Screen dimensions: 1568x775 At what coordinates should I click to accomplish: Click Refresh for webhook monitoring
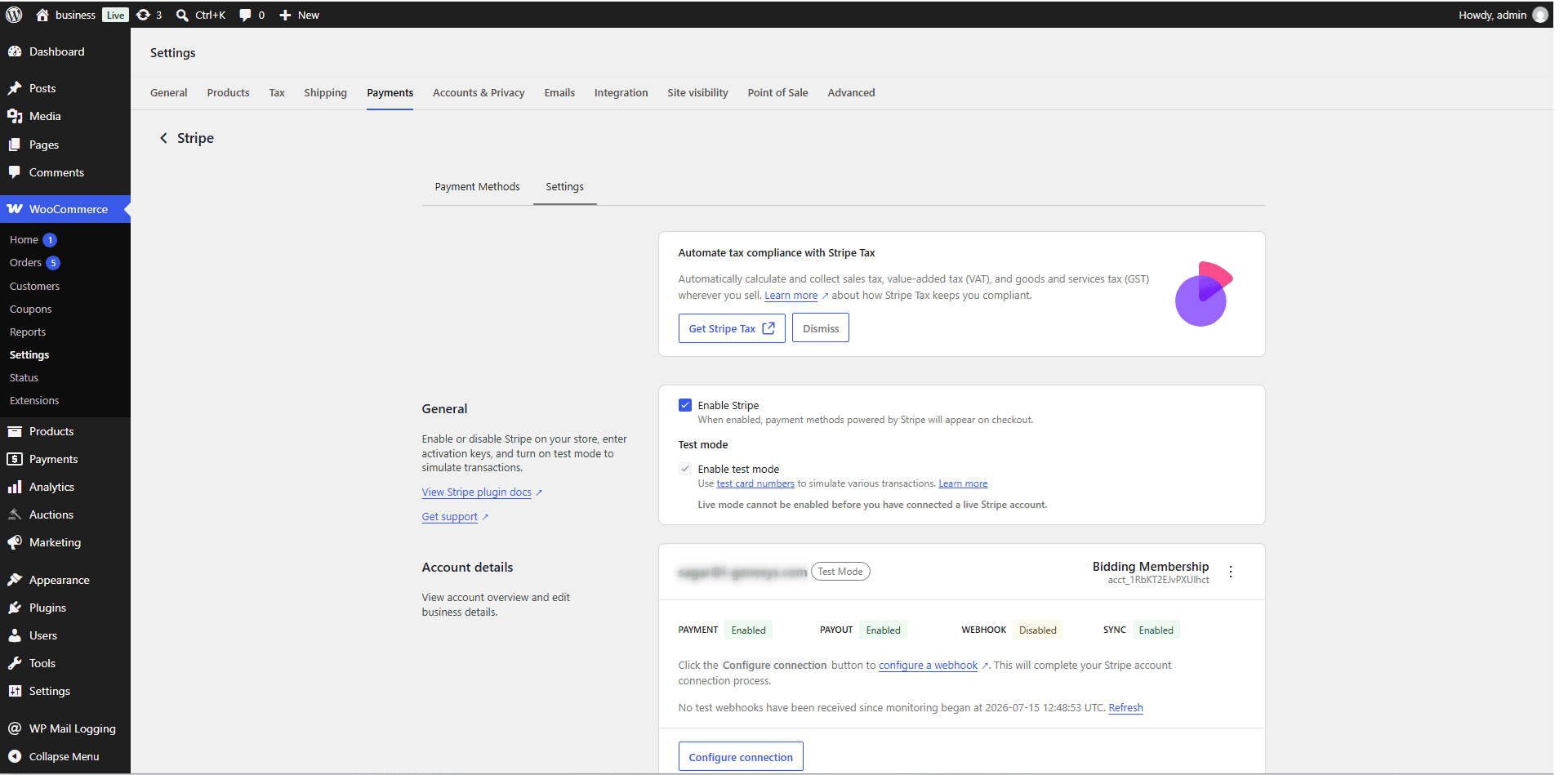1125,708
